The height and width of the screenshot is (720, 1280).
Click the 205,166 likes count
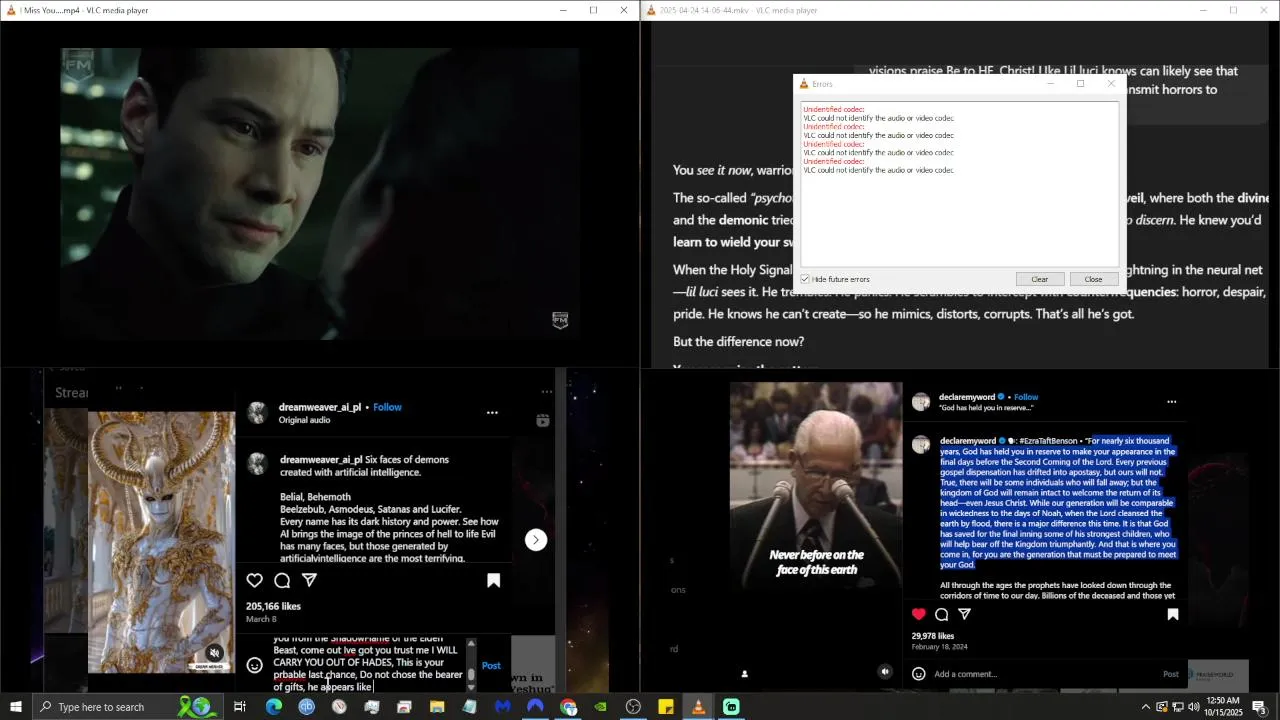[273, 606]
